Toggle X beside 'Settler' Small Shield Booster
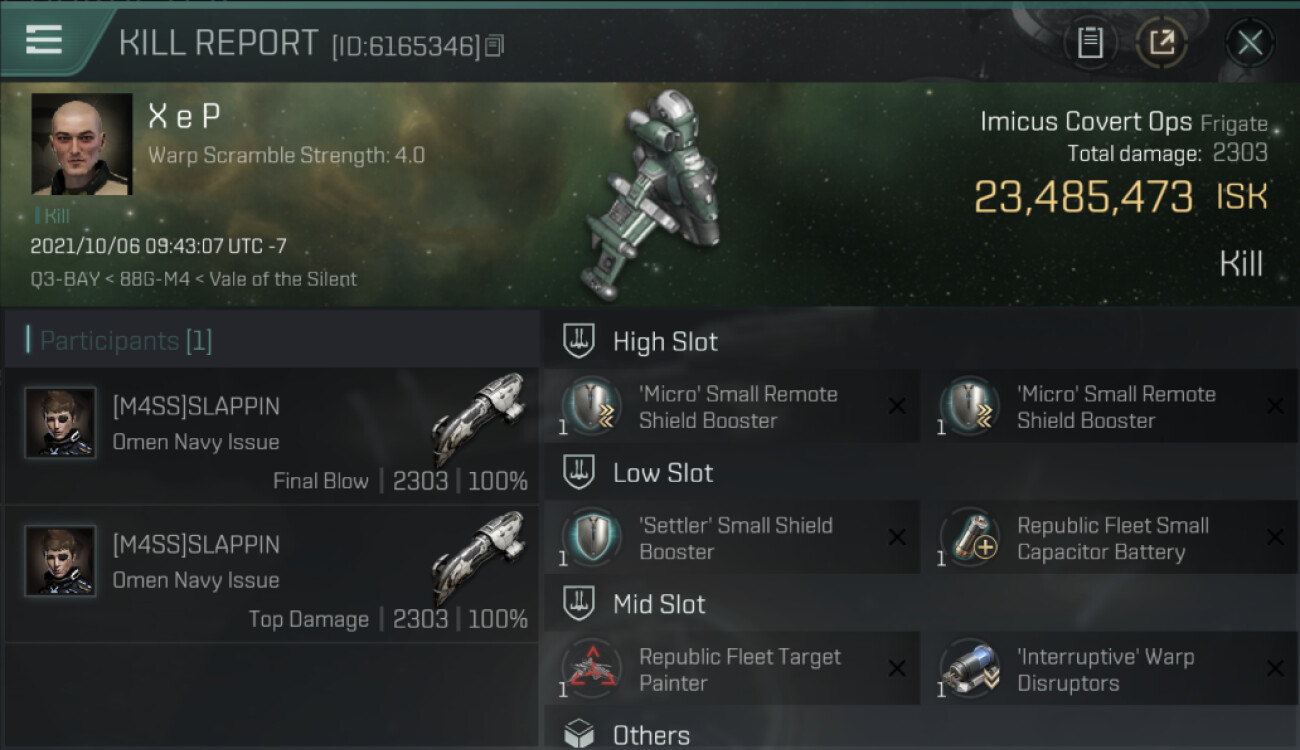The width and height of the screenshot is (1300, 750). 897,538
